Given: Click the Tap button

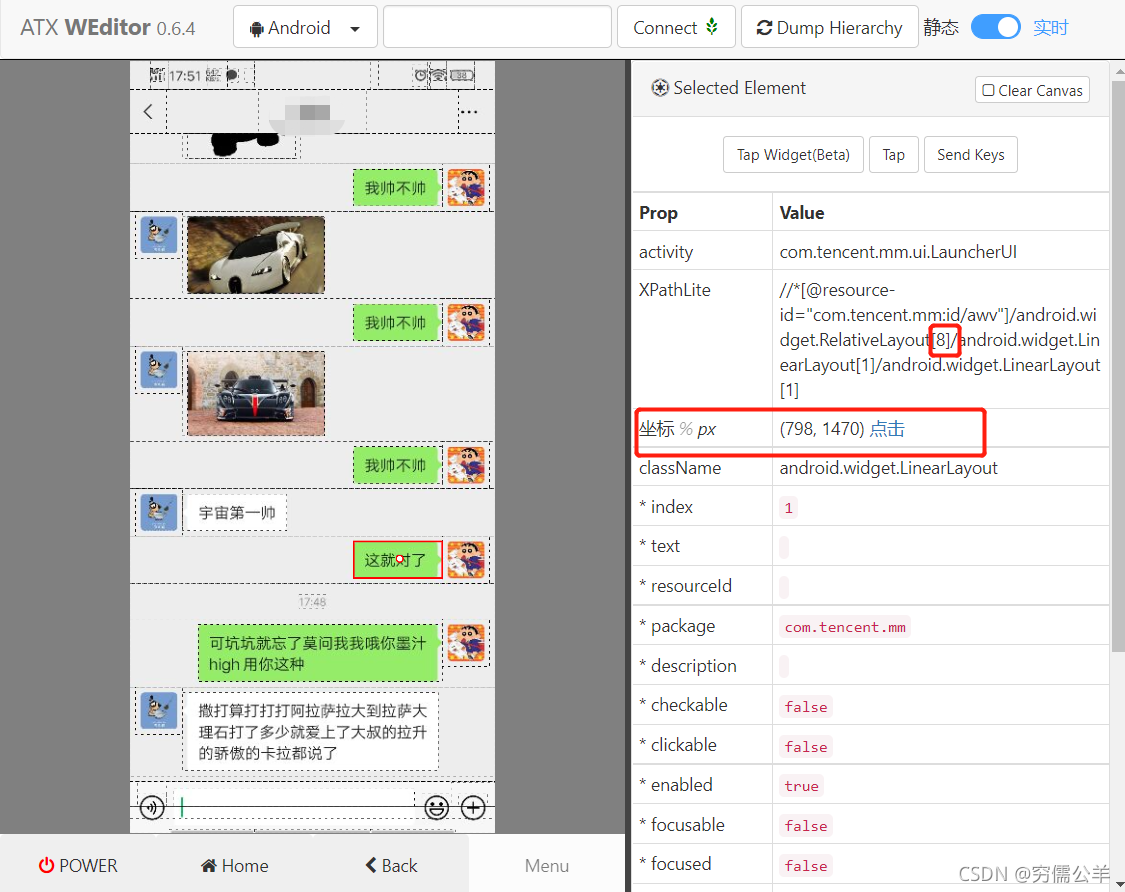Looking at the screenshot, I should tap(893, 154).
